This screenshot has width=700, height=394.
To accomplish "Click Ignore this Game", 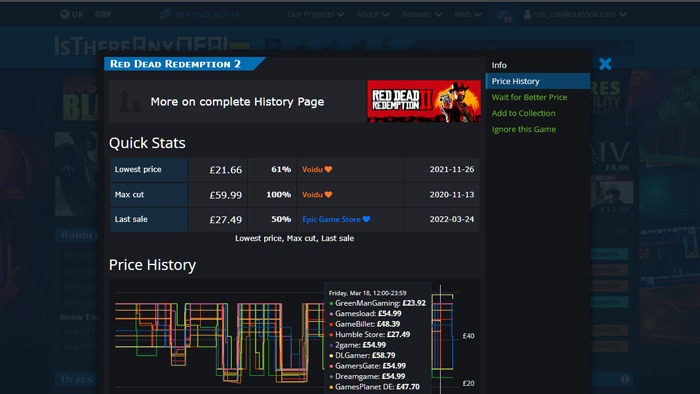I will [524, 129].
